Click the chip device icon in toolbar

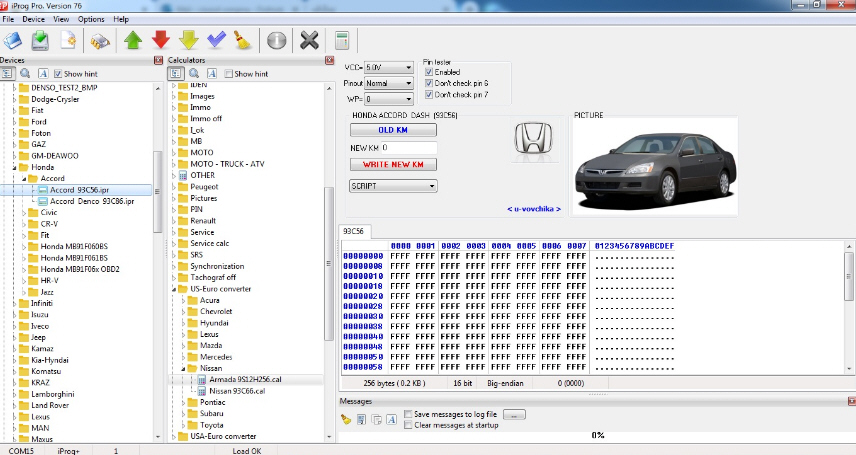click(x=100, y=41)
